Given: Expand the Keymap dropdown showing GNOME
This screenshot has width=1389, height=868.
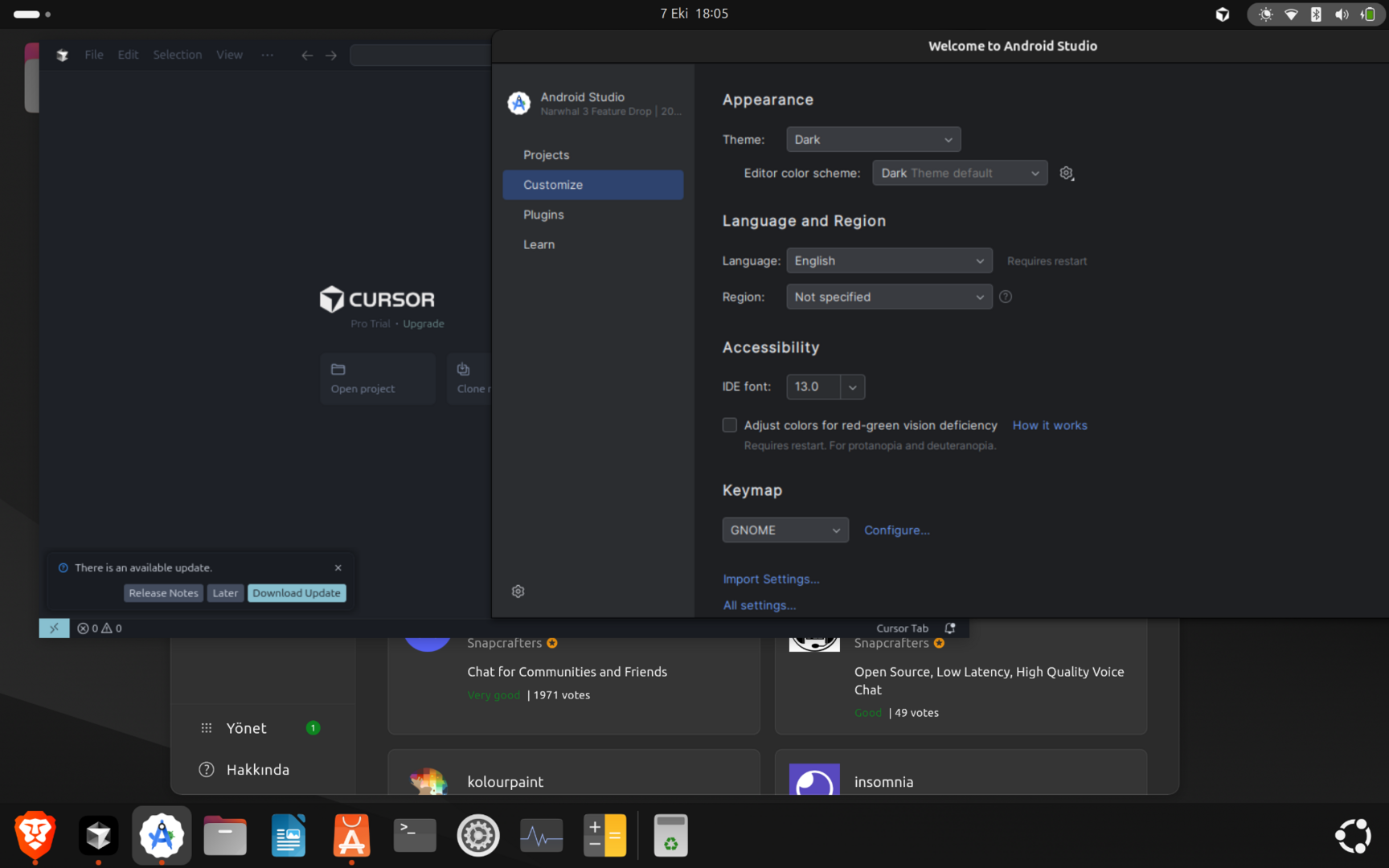Looking at the screenshot, I should pyautogui.click(x=785, y=530).
